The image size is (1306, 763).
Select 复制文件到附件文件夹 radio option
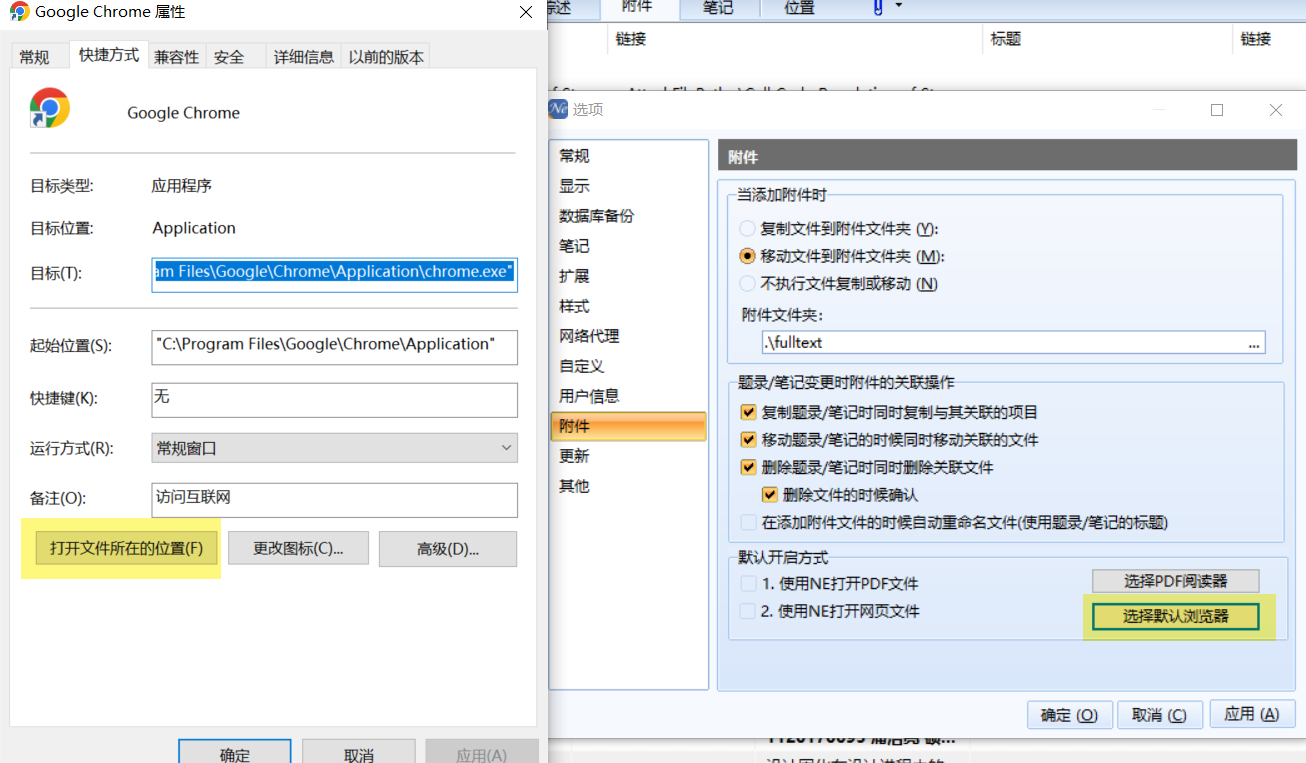point(747,229)
